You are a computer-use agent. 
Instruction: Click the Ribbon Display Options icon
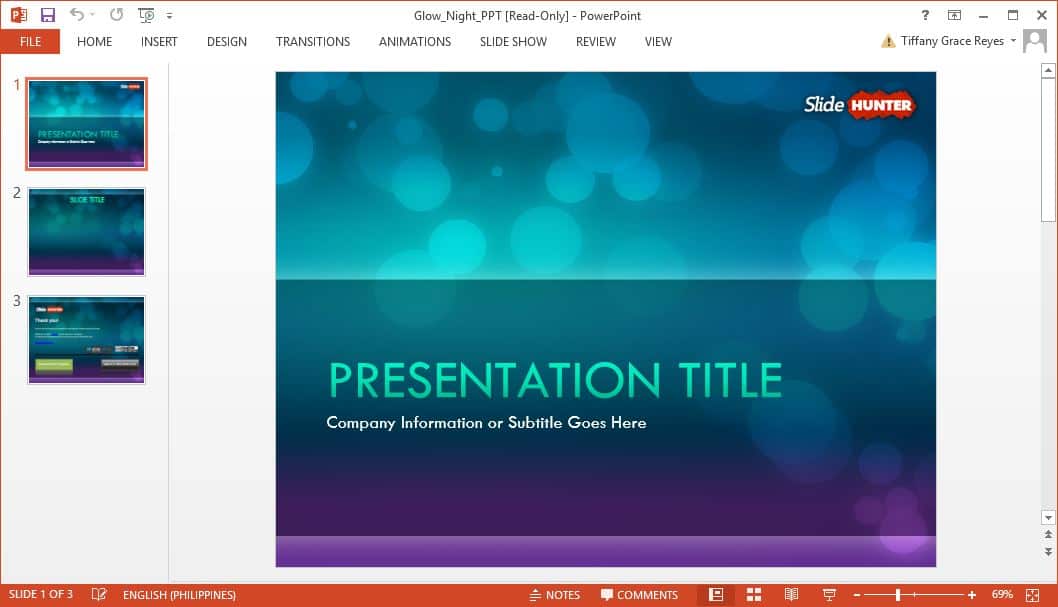point(954,15)
